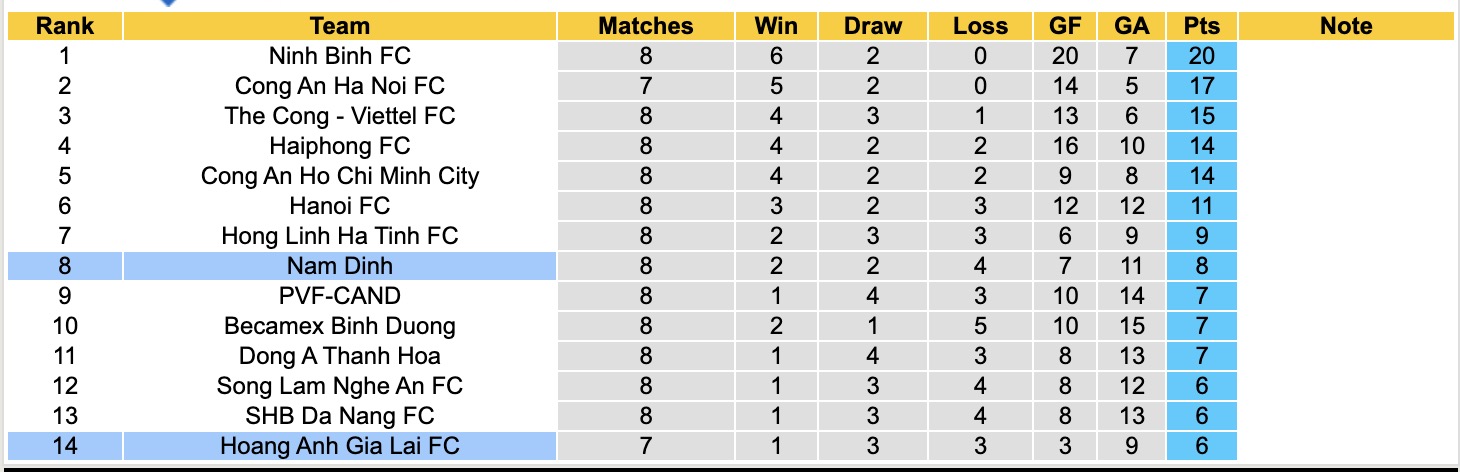Click the Note column header

pyautogui.click(x=1346, y=26)
